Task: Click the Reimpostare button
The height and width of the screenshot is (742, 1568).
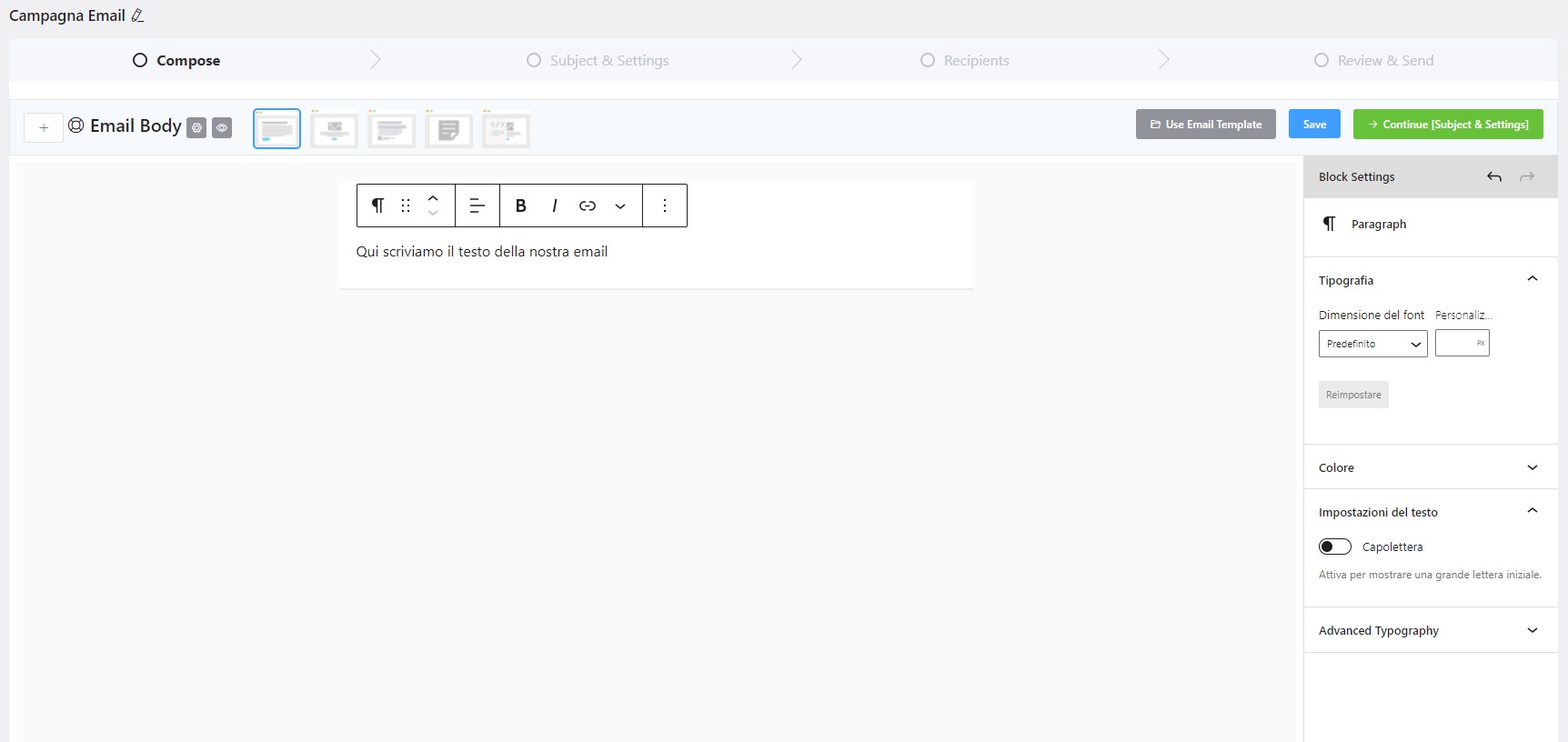Action: tap(1353, 395)
